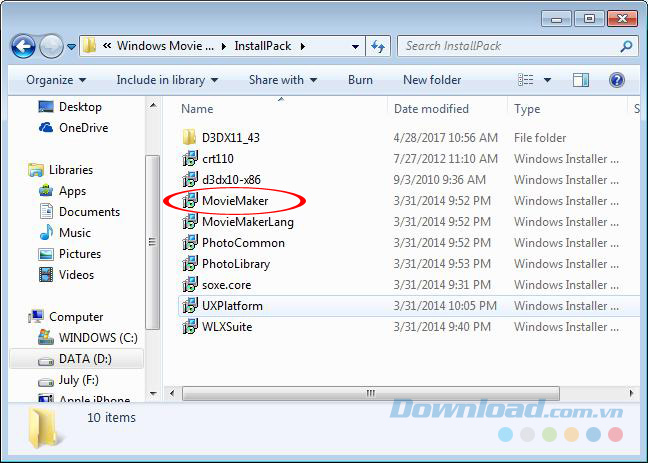The height and width of the screenshot is (463, 648).
Task: Open the Organize dropdown menu
Action: click(56, 80)
